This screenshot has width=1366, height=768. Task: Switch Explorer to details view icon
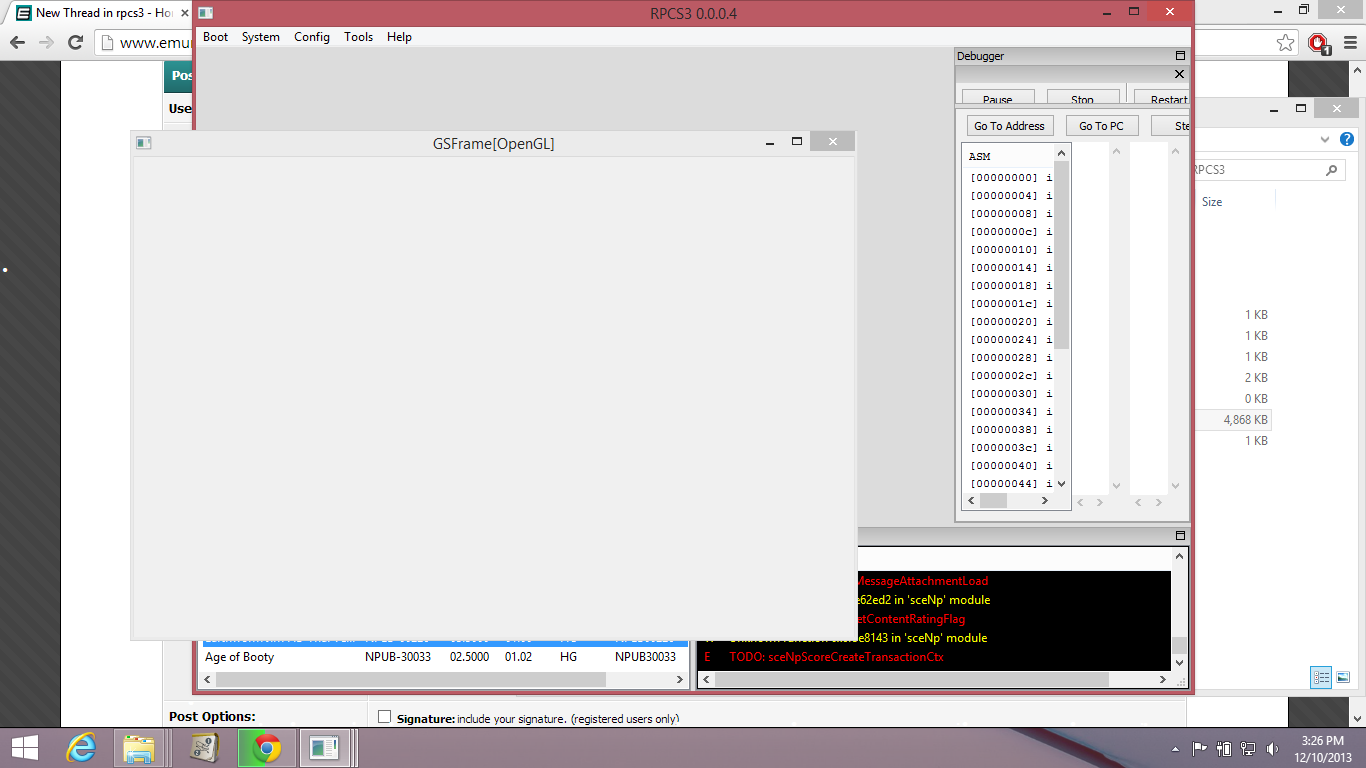1321,677
